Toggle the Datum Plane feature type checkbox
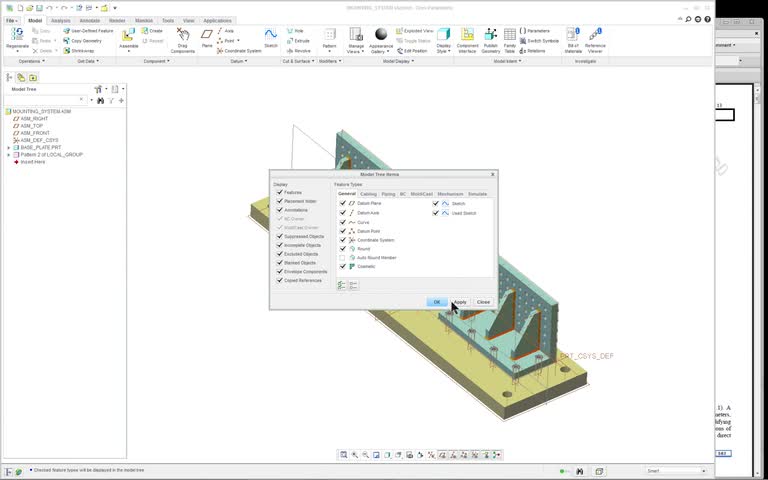The image size is (768, 480). tap(342, 203)
